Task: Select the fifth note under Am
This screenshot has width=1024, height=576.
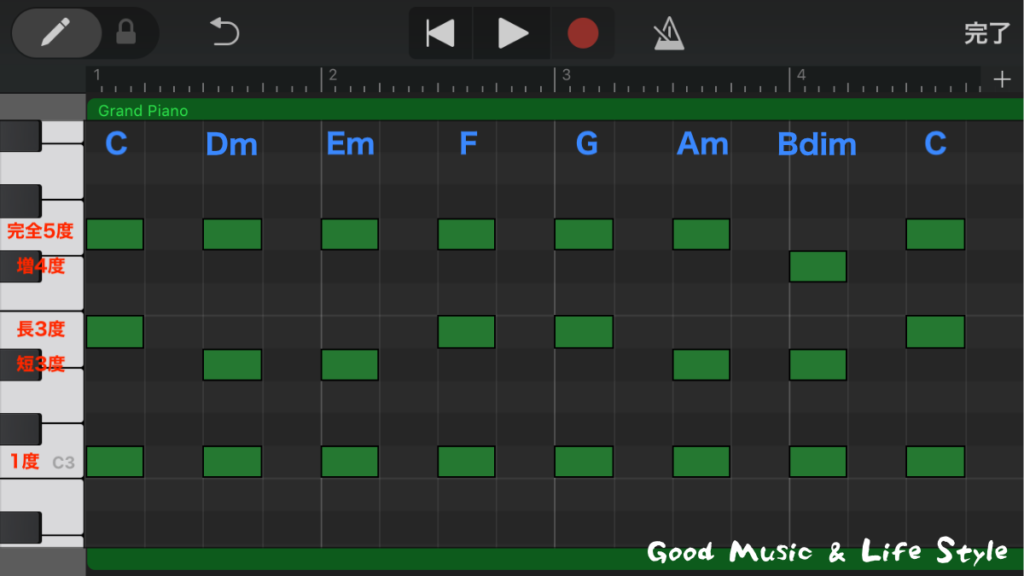Action: (701, 234)
